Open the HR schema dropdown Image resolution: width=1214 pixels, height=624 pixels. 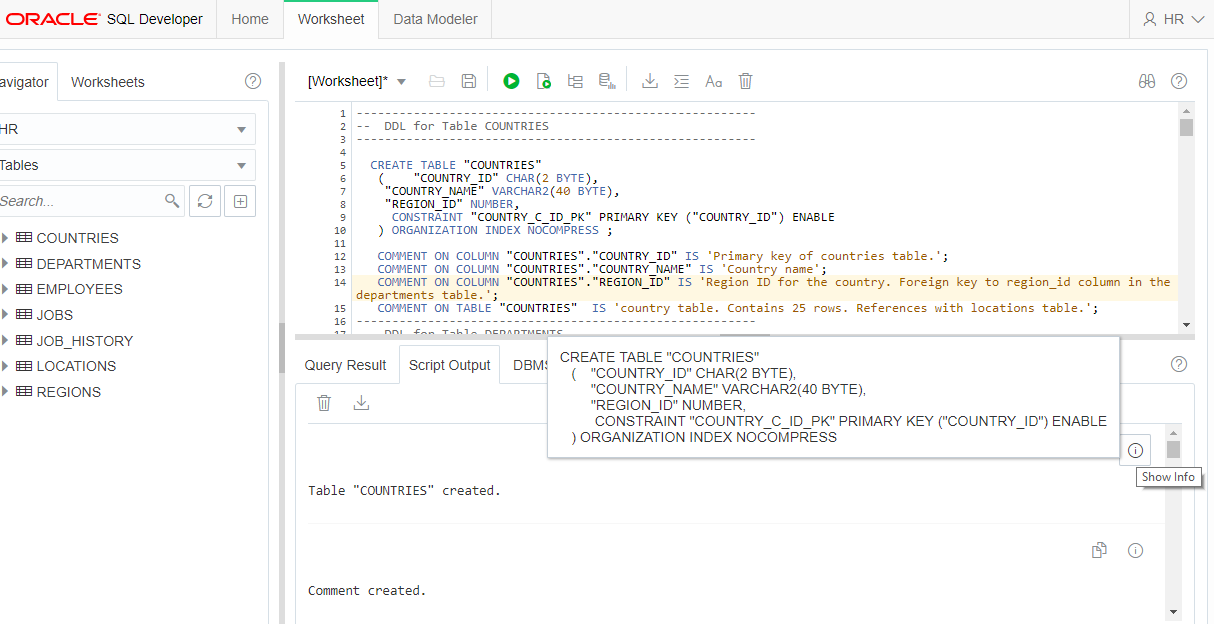tap(126, 129)
